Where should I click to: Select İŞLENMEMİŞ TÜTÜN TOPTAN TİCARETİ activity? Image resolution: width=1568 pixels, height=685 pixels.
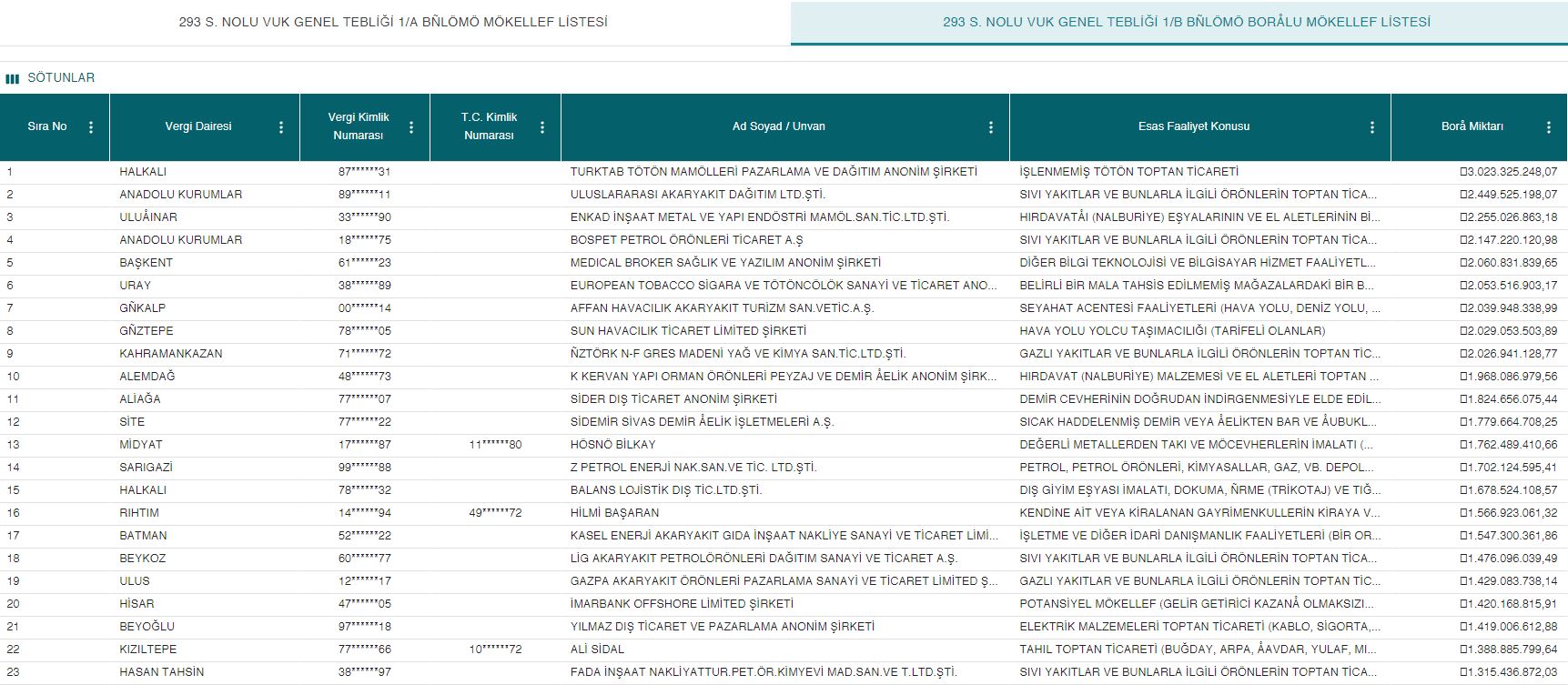(1129, 172)
